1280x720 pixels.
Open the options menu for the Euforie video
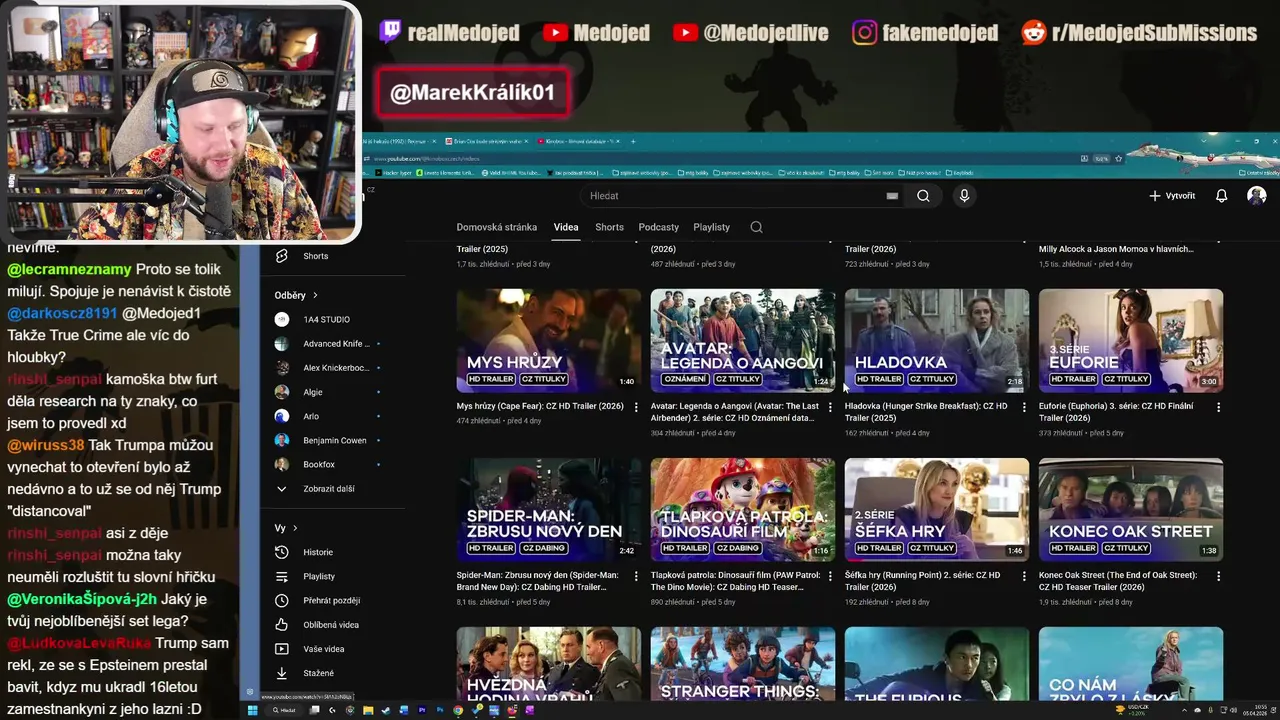coord(1218,407)
